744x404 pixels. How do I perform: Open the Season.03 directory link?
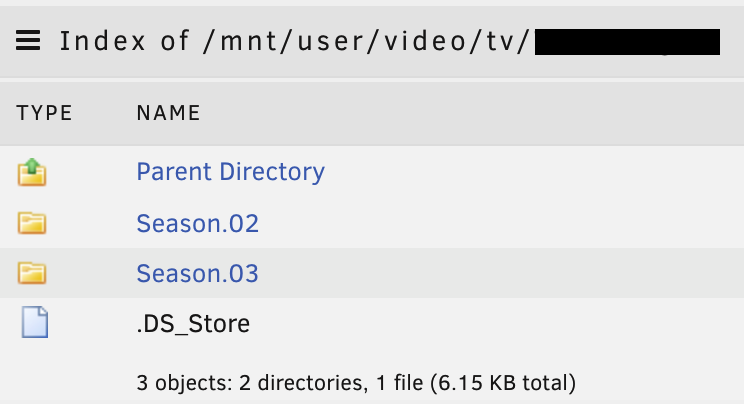tap(197, 273)
